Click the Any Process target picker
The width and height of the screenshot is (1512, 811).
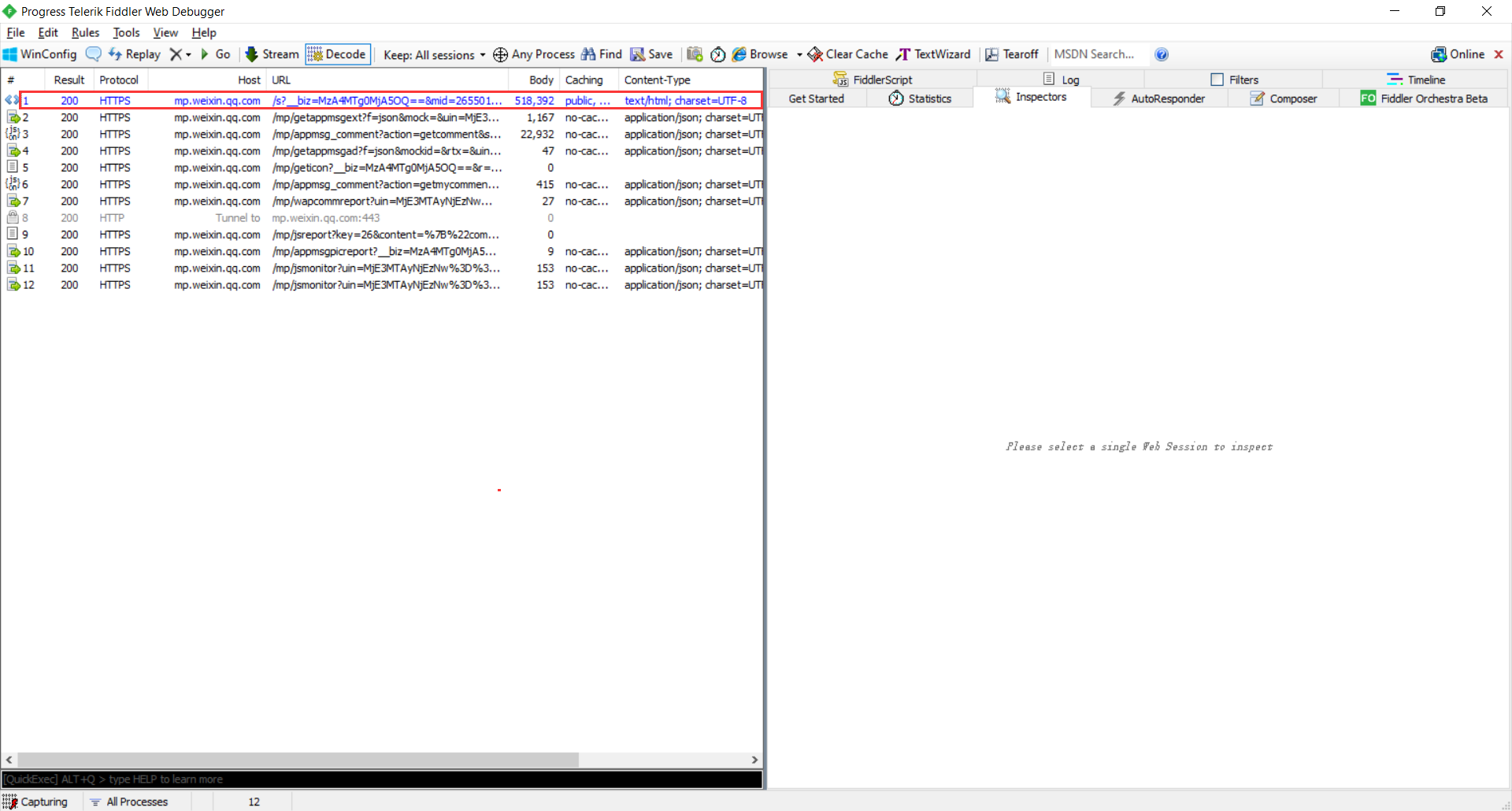[x=534, y=54]
